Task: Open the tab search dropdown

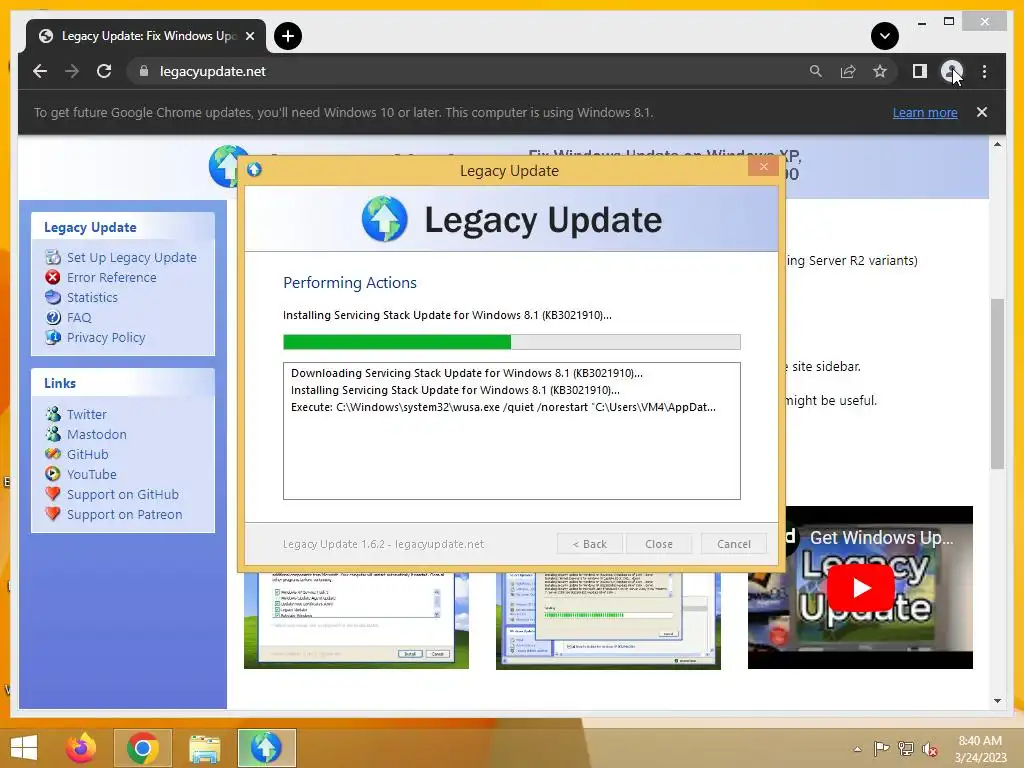Action: [x=884, y=36]
